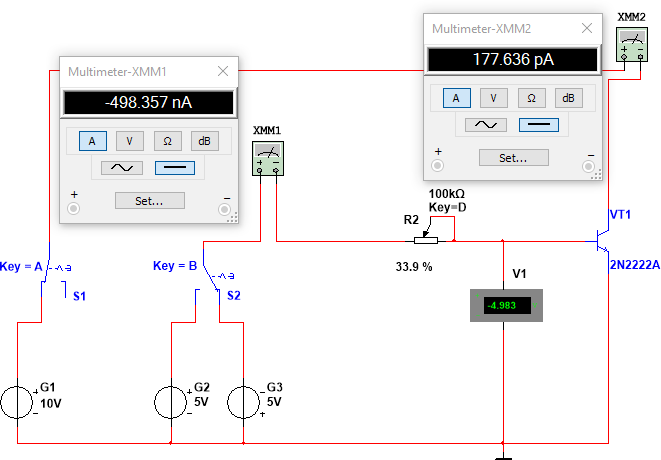Switch Multimeter-XMM2 to DC mode
661x460 pixels.
pos(539,125)
